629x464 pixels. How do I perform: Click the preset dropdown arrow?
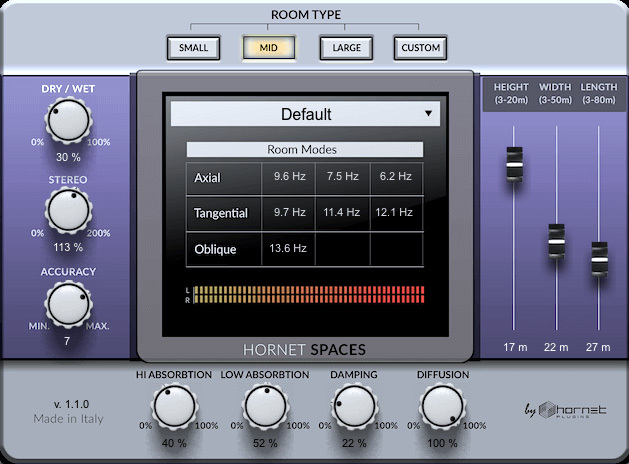click(428, 113)
